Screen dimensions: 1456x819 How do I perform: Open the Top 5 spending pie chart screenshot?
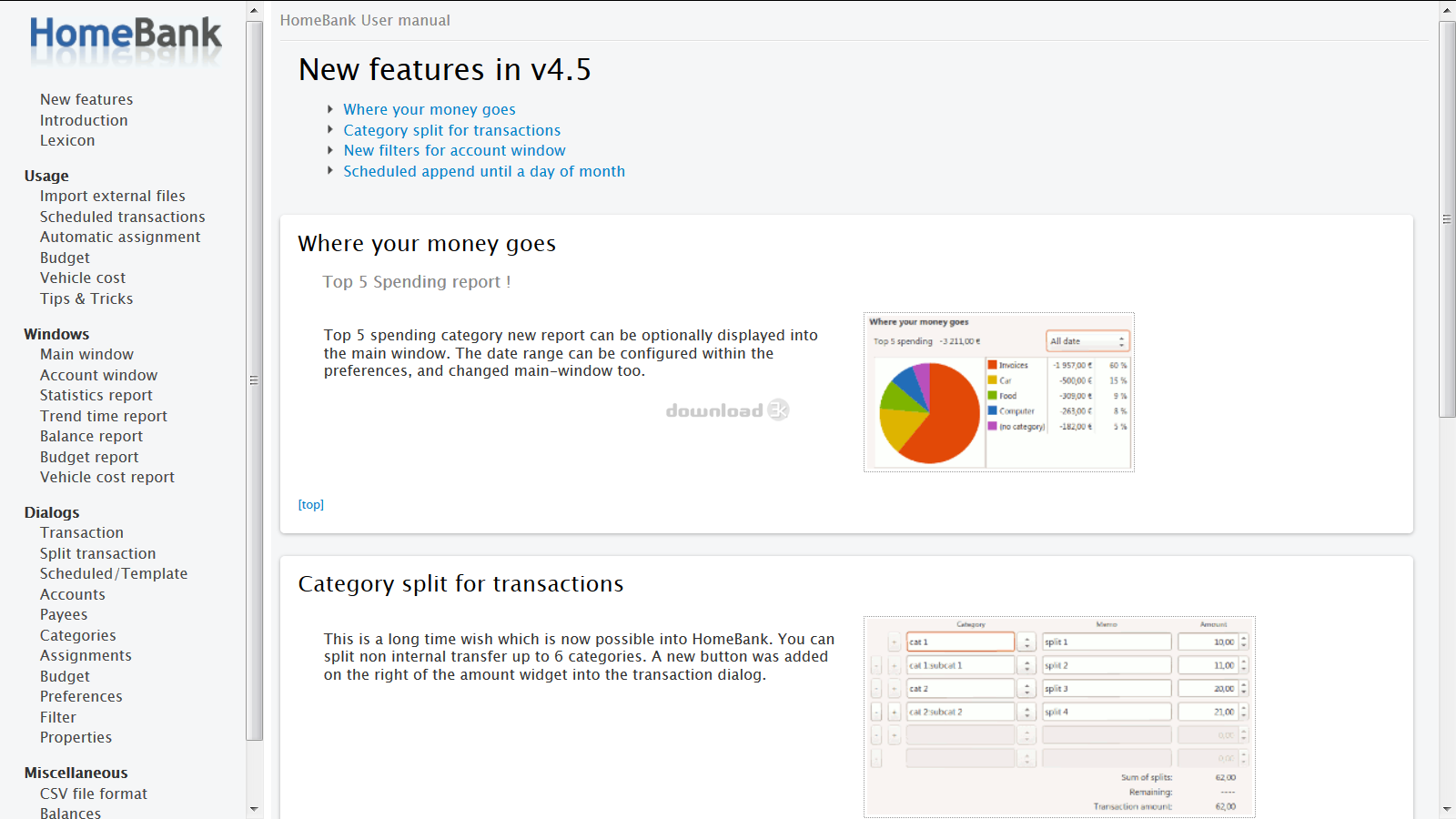pos(999,392)
